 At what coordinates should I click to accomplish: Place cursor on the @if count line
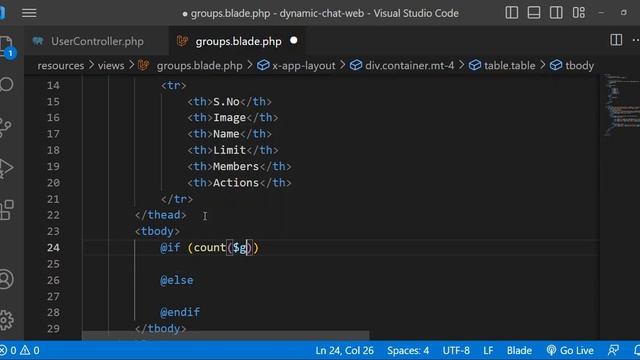(x=209, y=248)
